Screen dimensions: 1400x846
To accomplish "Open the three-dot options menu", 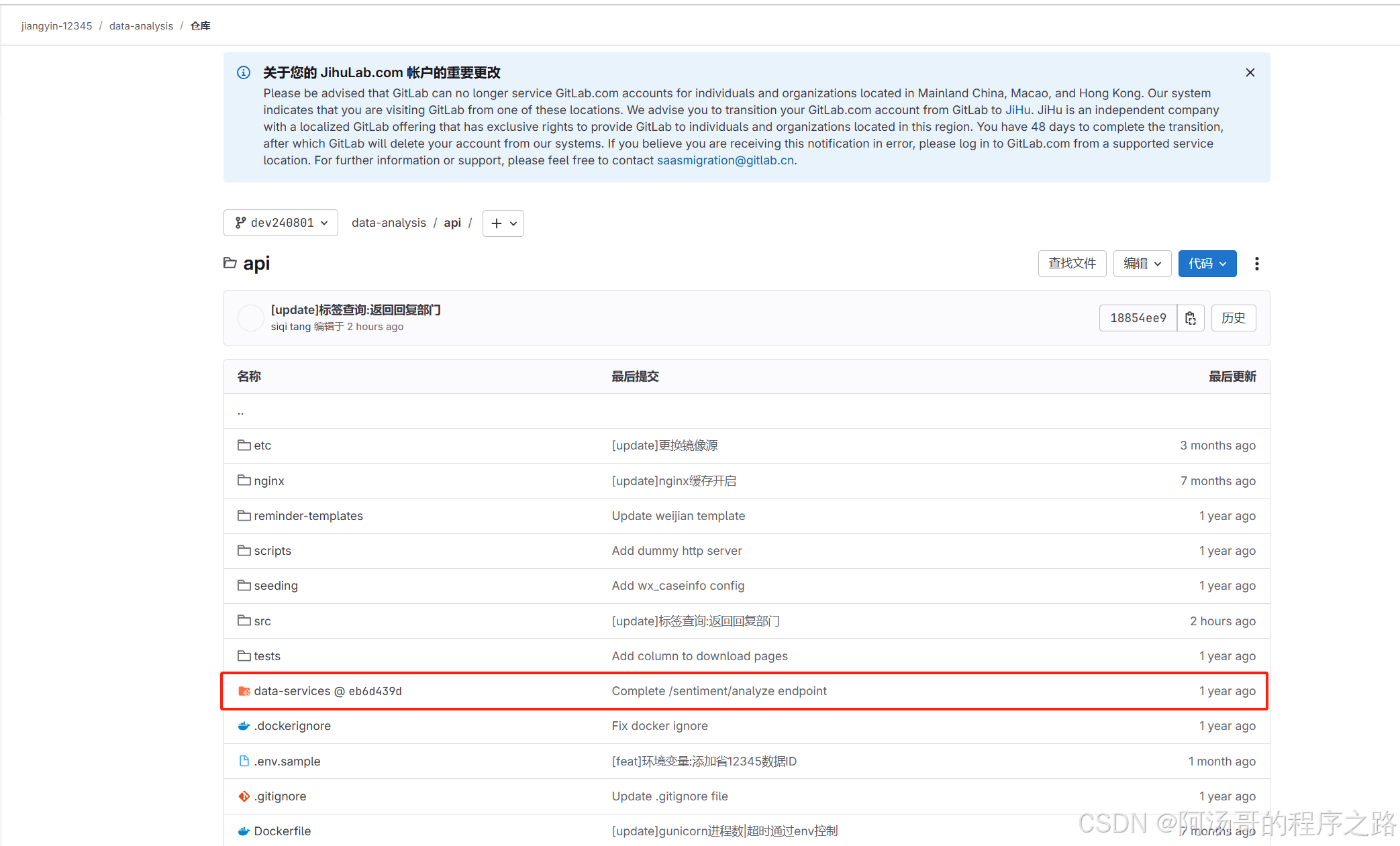I will coord(1256,263).
